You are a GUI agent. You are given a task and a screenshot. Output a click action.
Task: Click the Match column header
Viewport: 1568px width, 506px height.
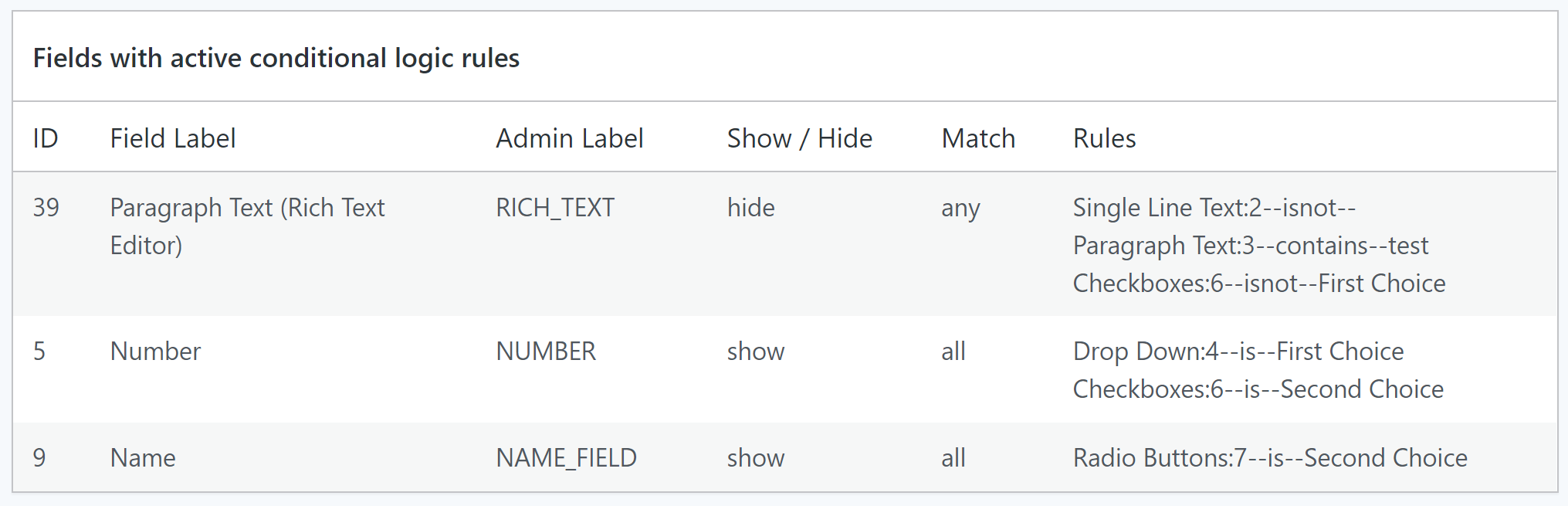coord(978,138)
